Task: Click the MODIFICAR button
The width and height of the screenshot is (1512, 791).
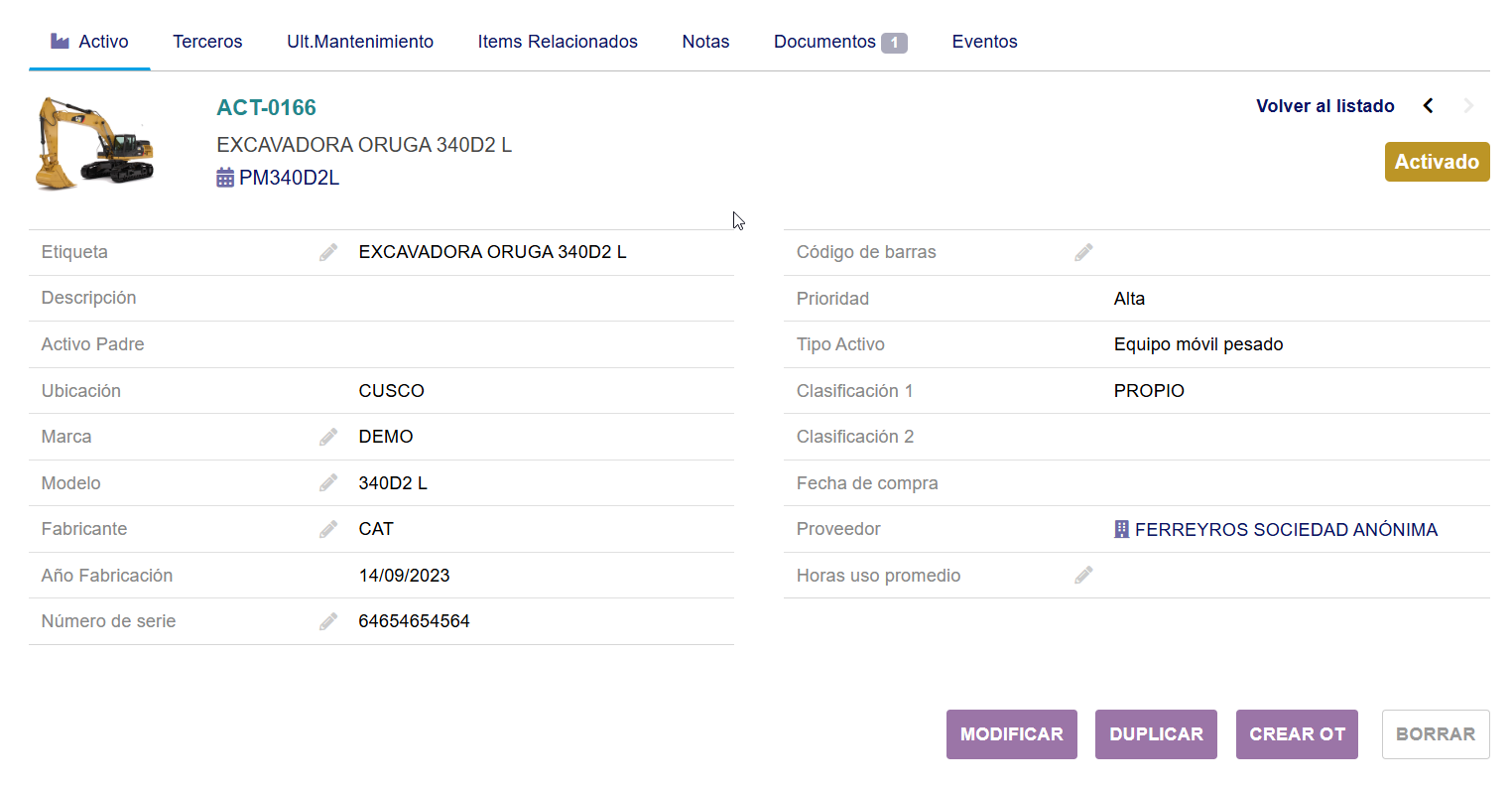Action: tap(1011, 733)
